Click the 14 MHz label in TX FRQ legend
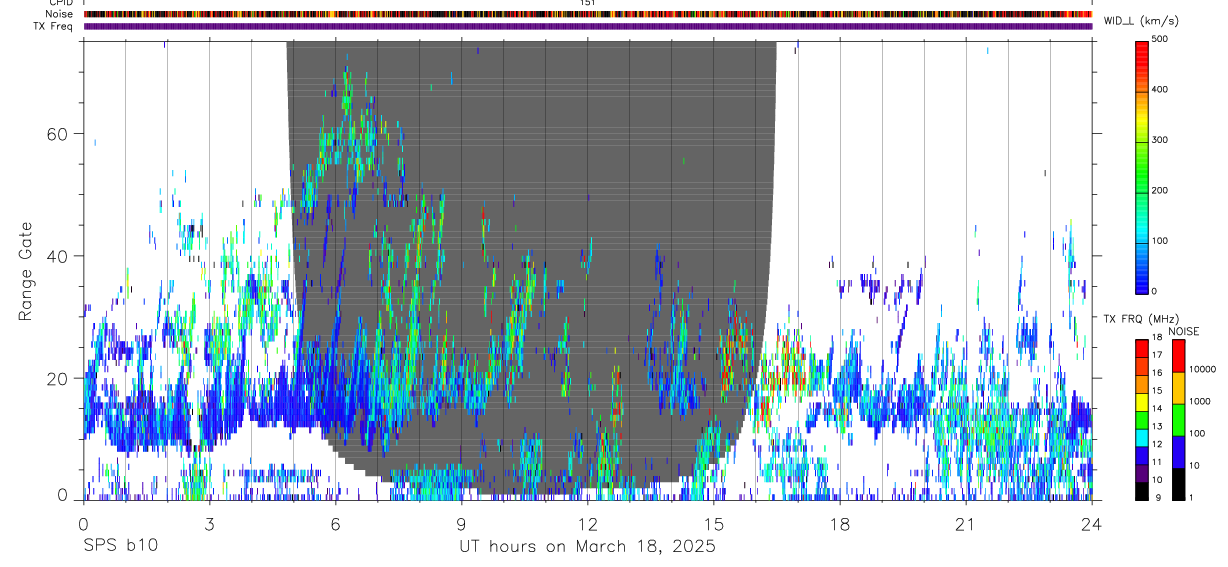This screenshot has width=1228, height=567. pyautogui.click(x=1158, y=410)
